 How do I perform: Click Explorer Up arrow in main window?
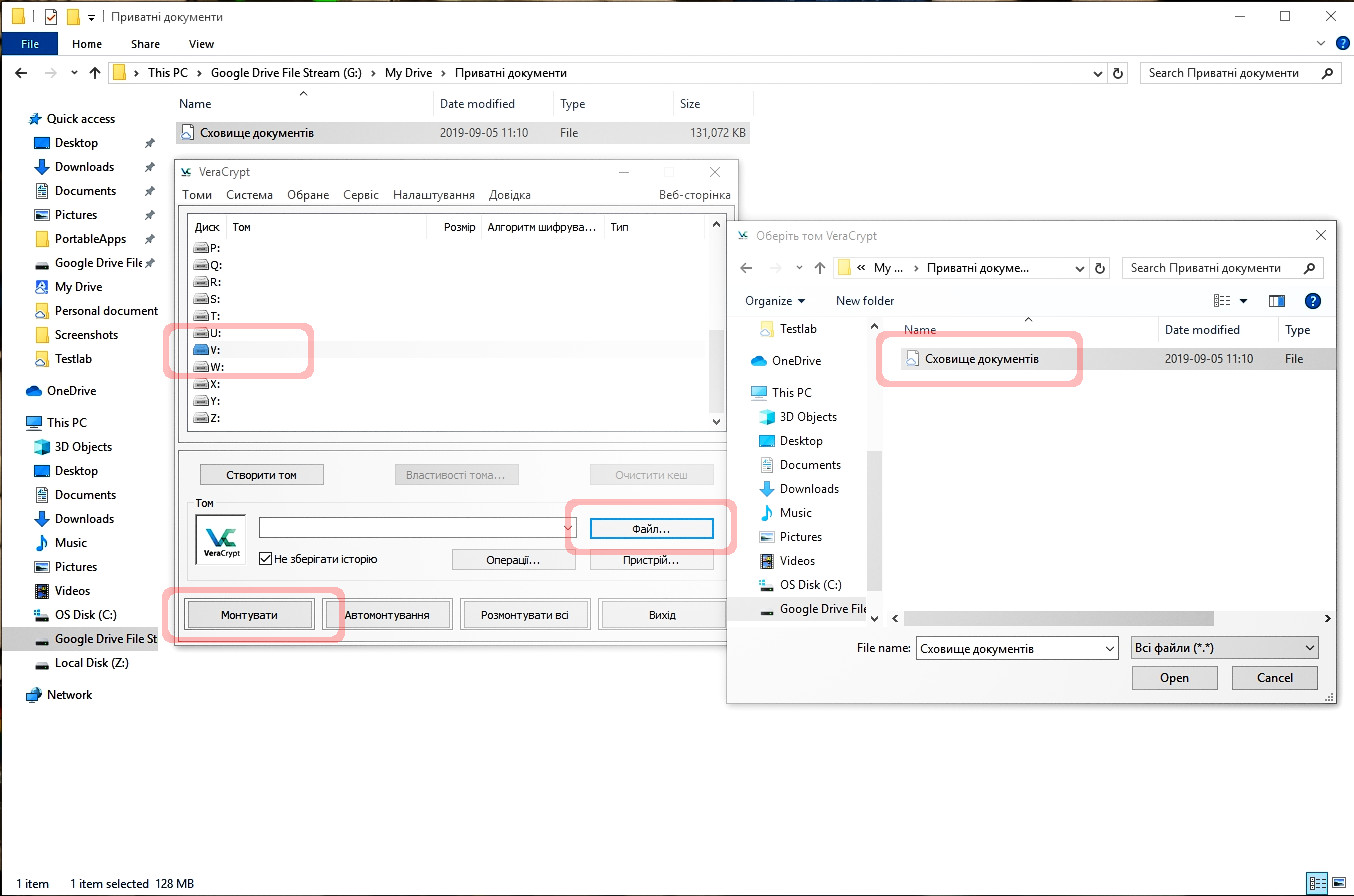click(95, 73)
